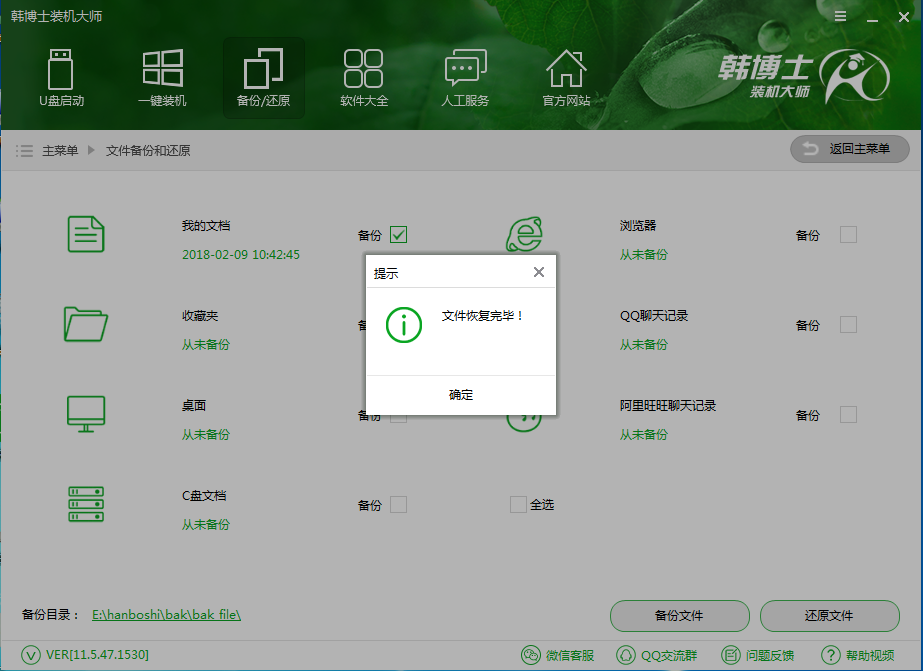Switch to the 备份/还原 tab

pyautogui.click(x=263, y=78)
